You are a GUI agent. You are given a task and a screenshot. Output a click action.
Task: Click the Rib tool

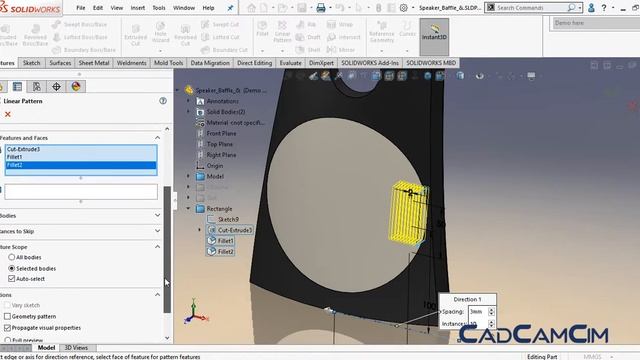[x=306, y=24]
